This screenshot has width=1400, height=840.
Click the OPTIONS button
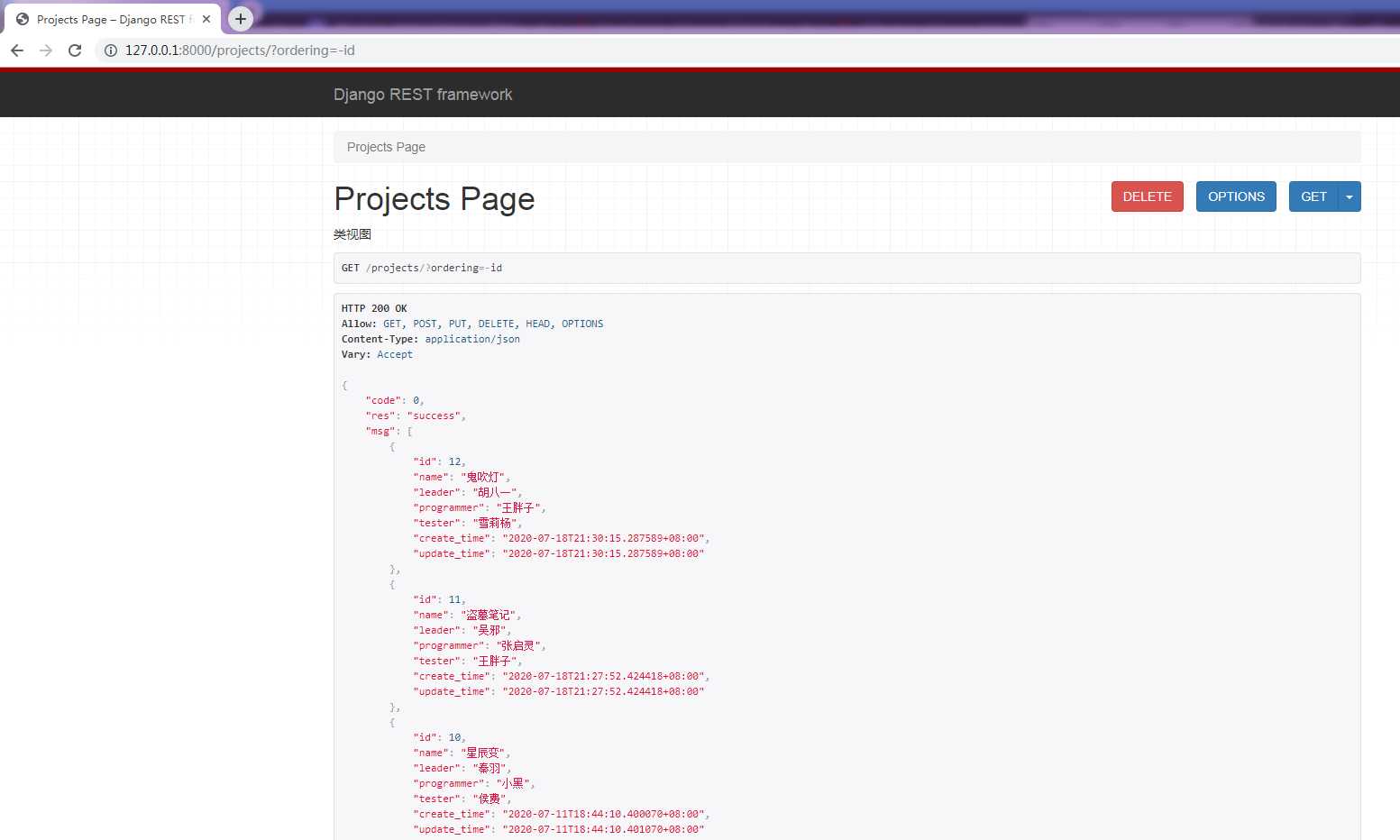click(1236, 196)
